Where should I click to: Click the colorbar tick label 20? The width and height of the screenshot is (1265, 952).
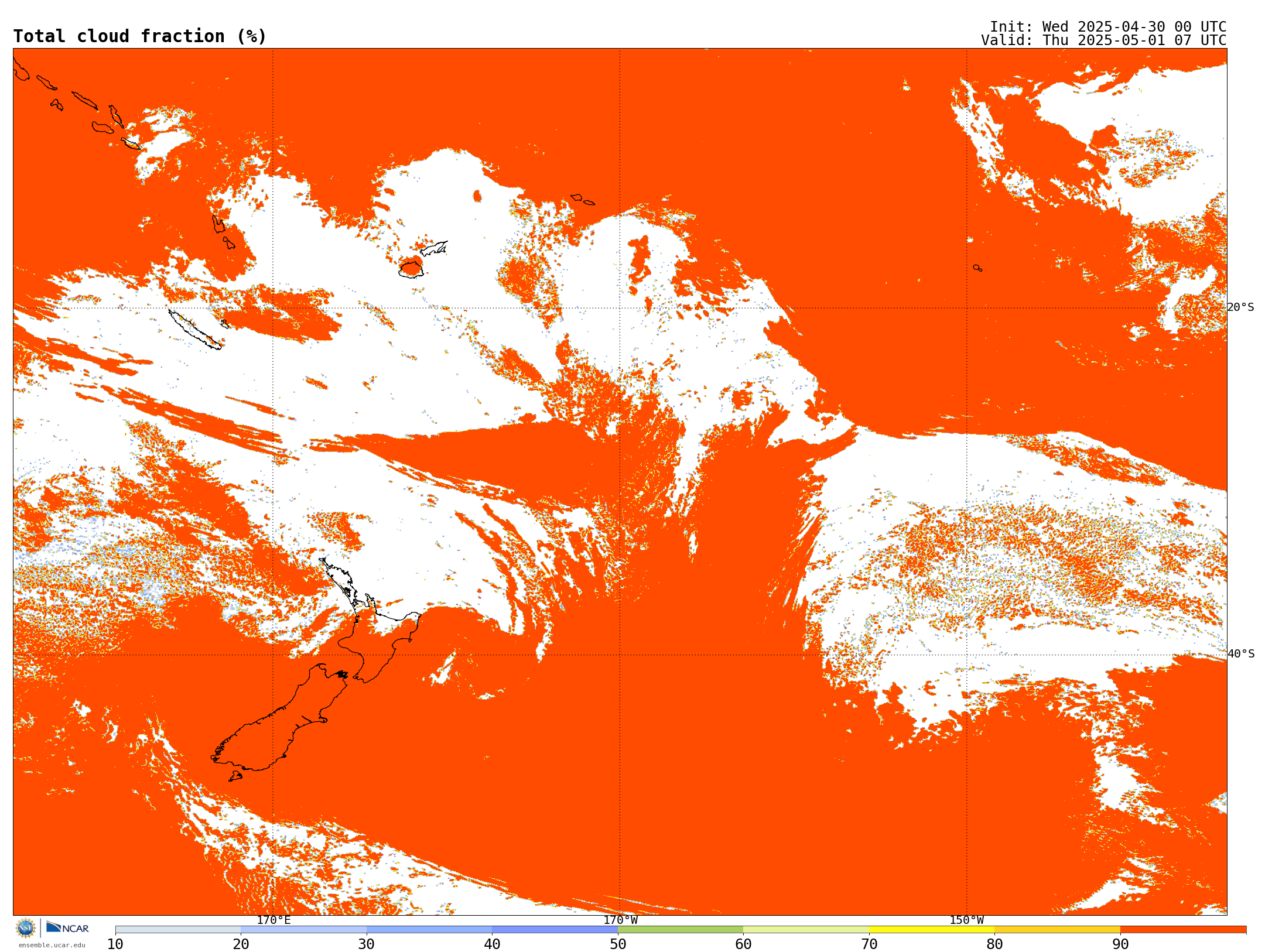[x=241, y=944]
